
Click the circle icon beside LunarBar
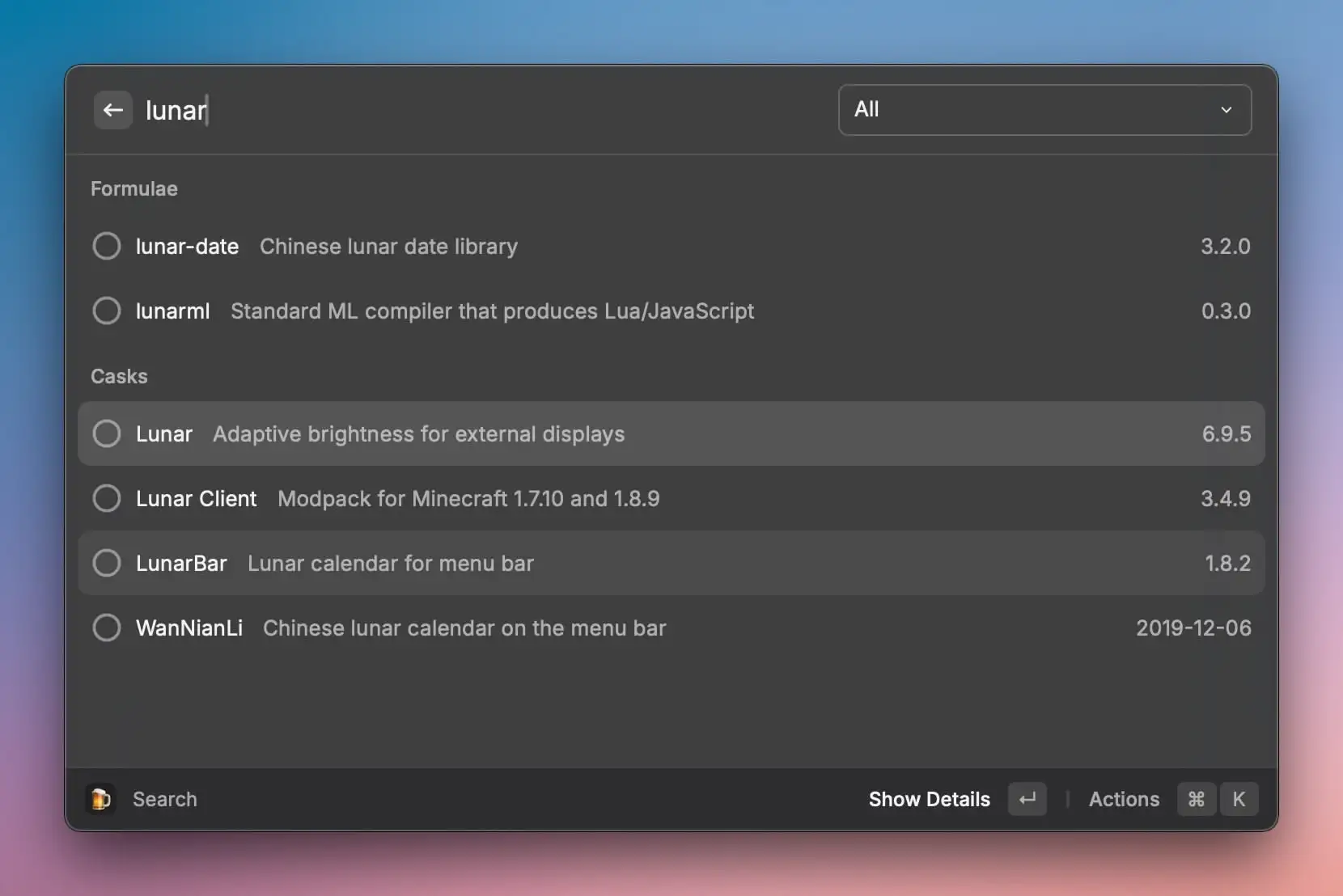click(107, 563)
